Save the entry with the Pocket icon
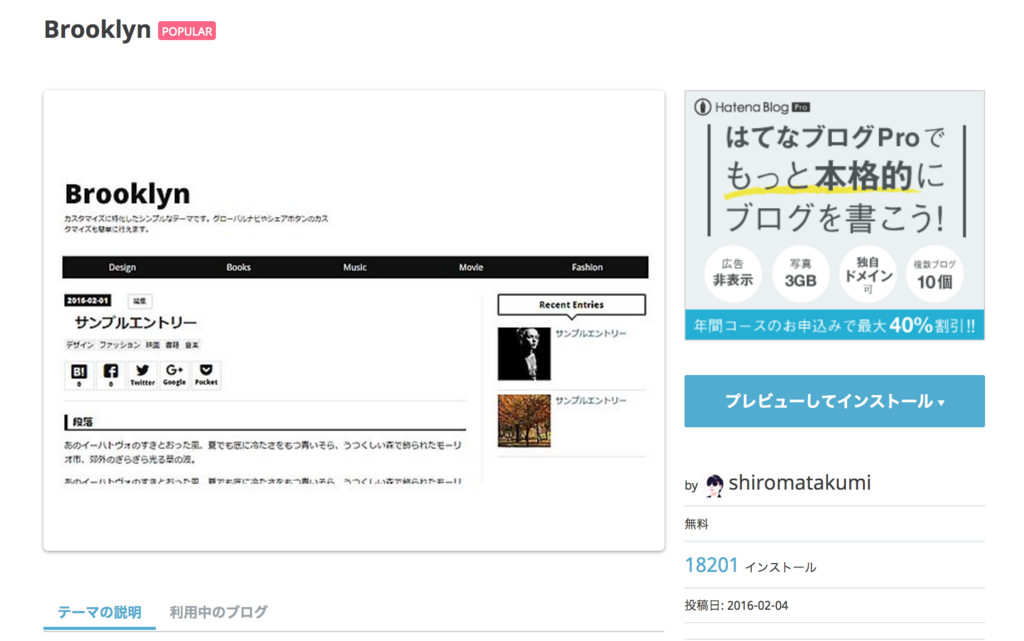The width and height of the screenshot is (1024, 641). click(x=204, y=375)
